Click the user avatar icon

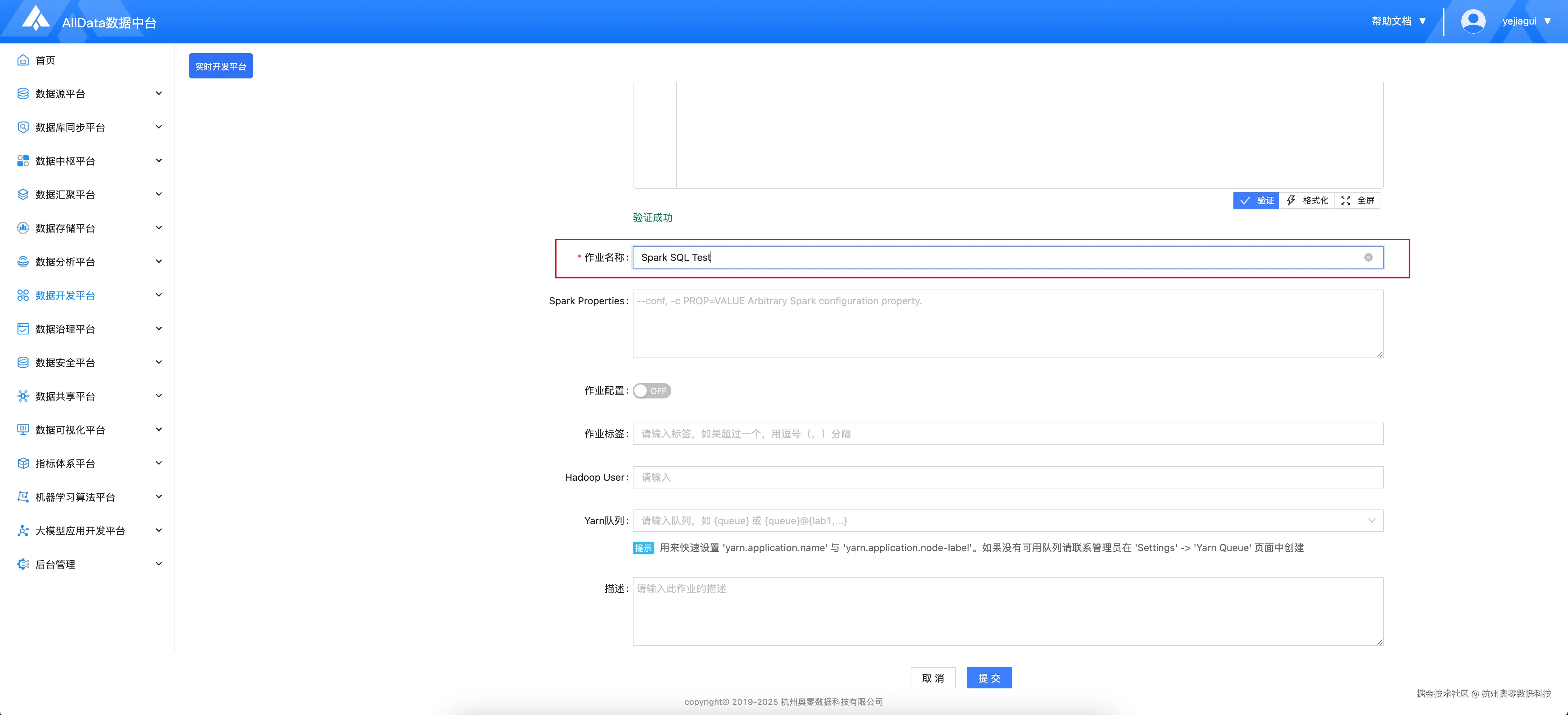1473,21
